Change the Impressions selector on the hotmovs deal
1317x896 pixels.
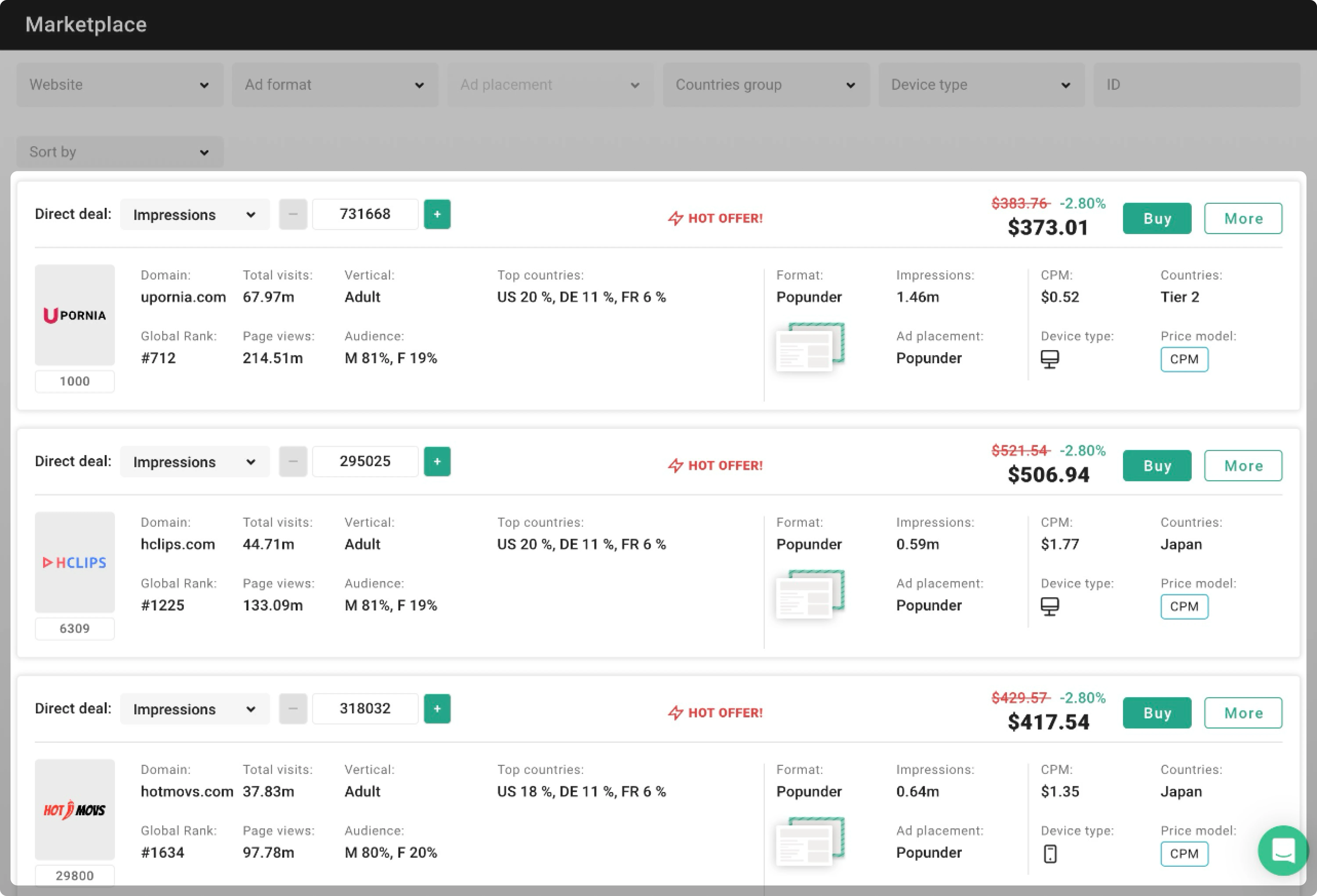[194, 709]
